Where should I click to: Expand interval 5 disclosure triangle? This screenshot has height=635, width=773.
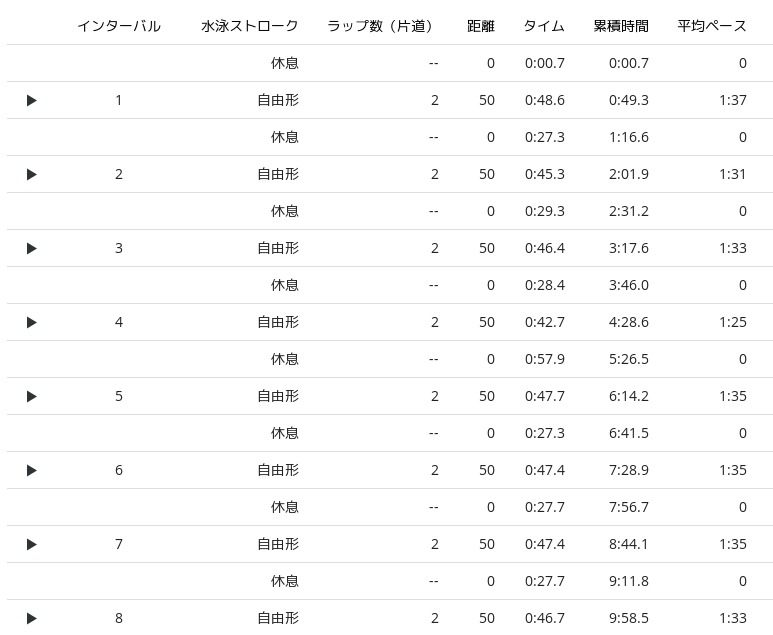point(32,396)
